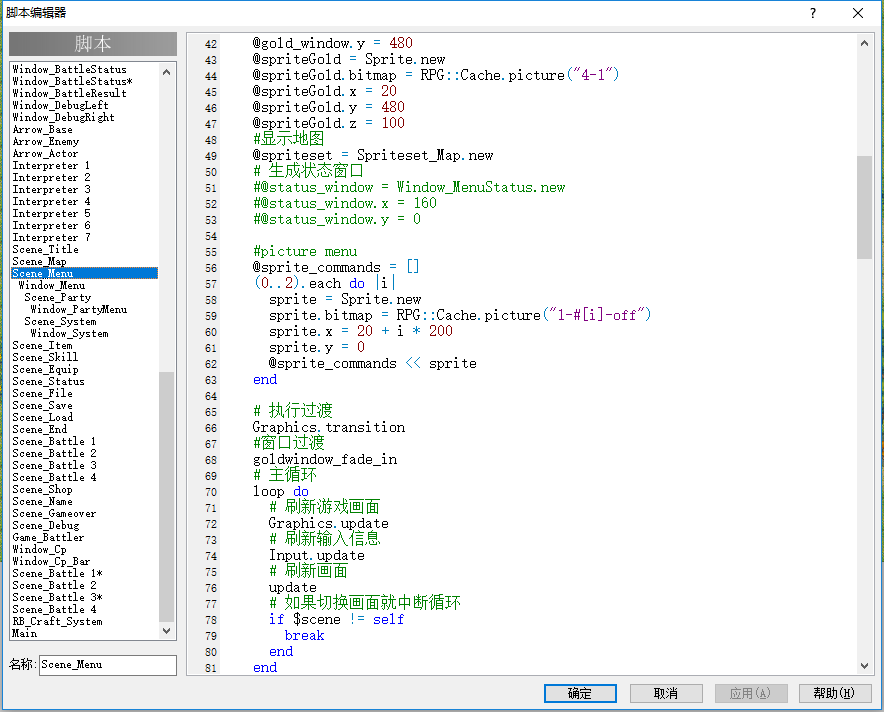The width and height of the screenshot is (884, 712).
Task: Click the 帮助(H) help button
Action: 834,693
